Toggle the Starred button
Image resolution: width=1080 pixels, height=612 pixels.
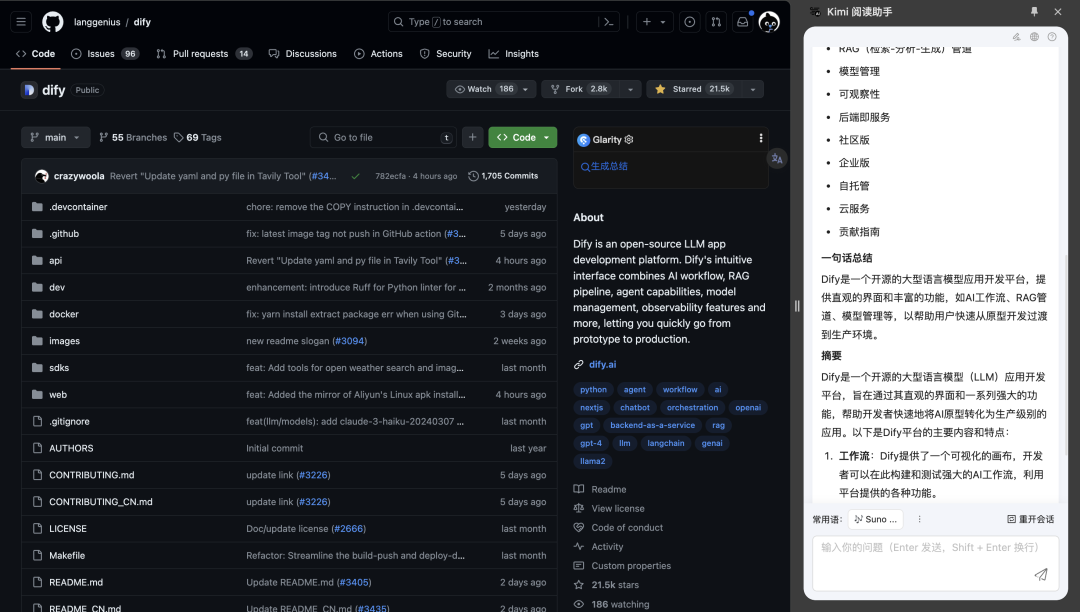click(x=692, y=89)
